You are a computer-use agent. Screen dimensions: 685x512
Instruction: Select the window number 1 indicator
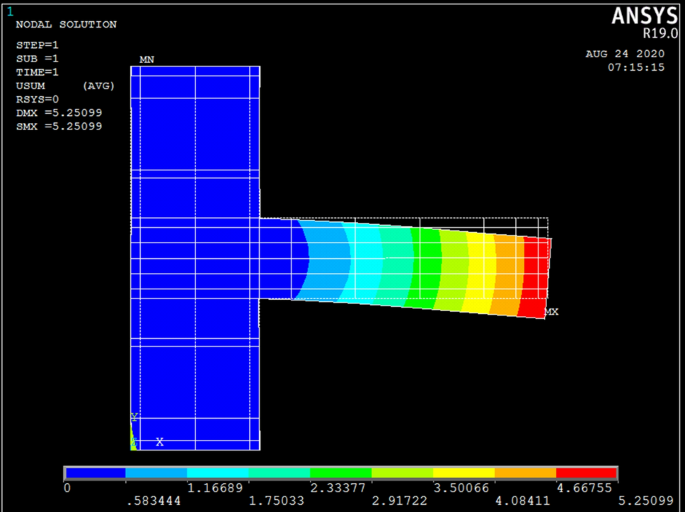pyautogui.click(x=10, y=12)
